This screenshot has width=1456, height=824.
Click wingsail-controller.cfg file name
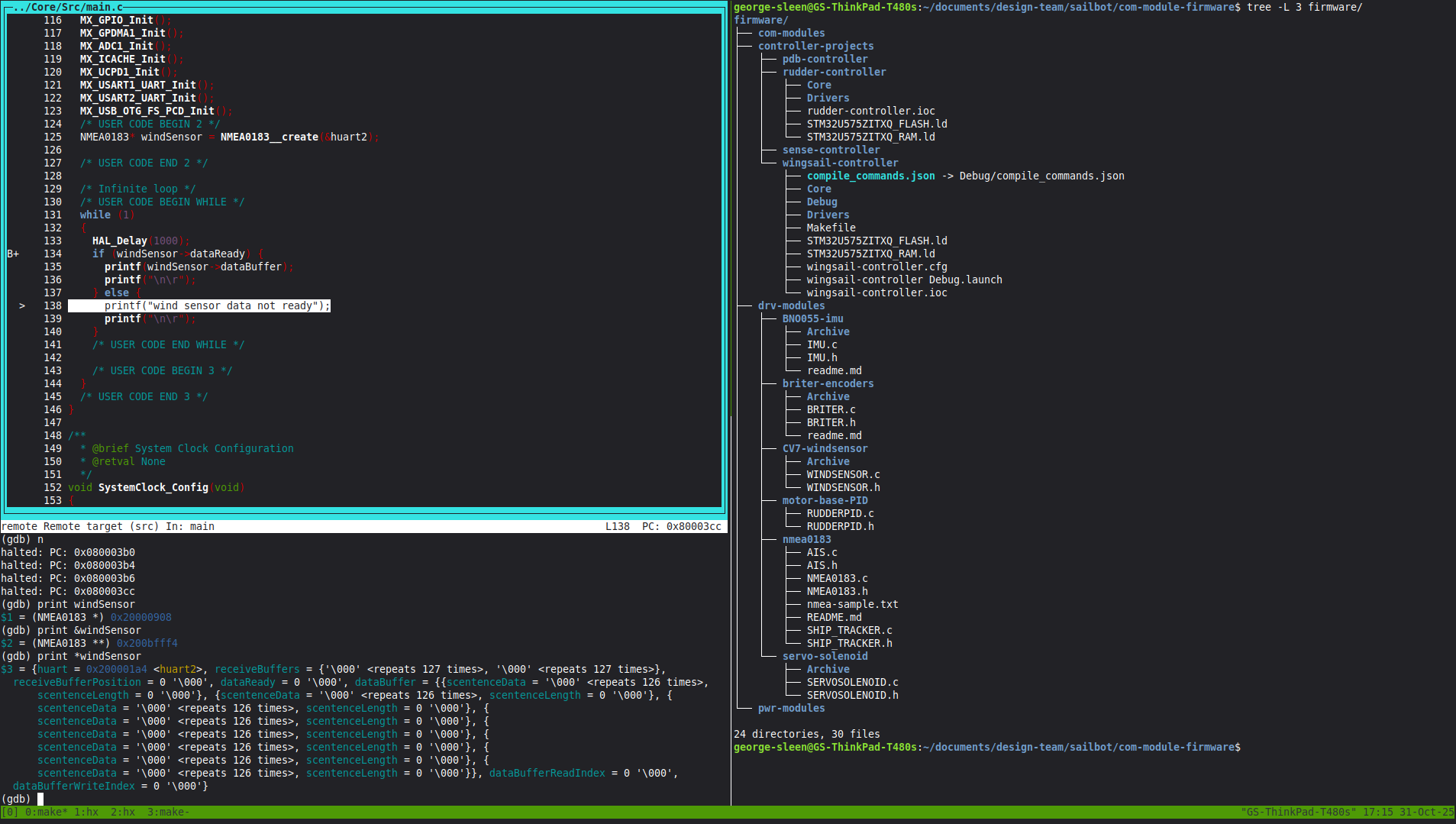877,267
